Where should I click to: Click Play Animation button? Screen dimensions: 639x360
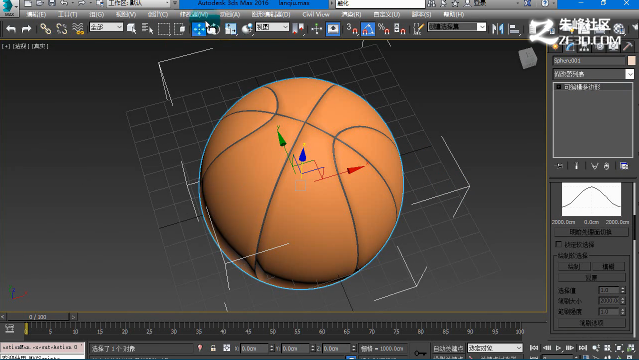(x=558, y=348)
